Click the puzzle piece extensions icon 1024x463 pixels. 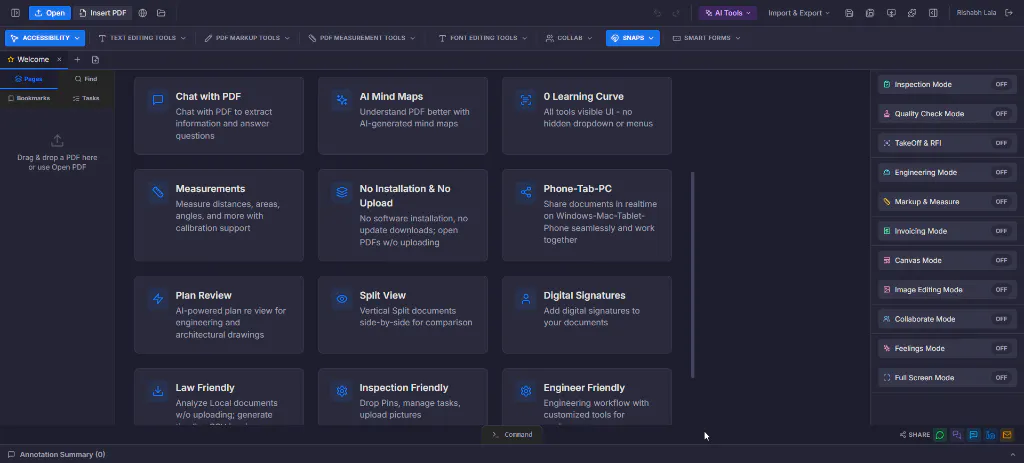[912, 13]
